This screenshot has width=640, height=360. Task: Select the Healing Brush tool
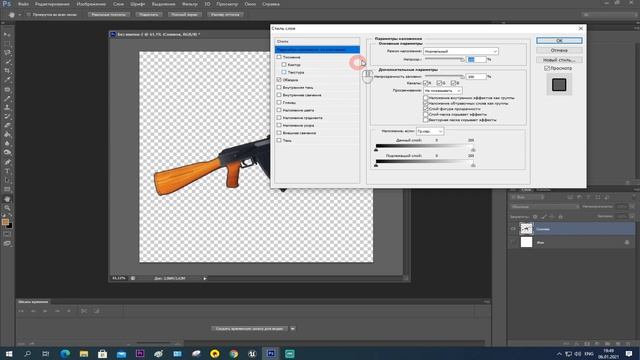(7, 89)
